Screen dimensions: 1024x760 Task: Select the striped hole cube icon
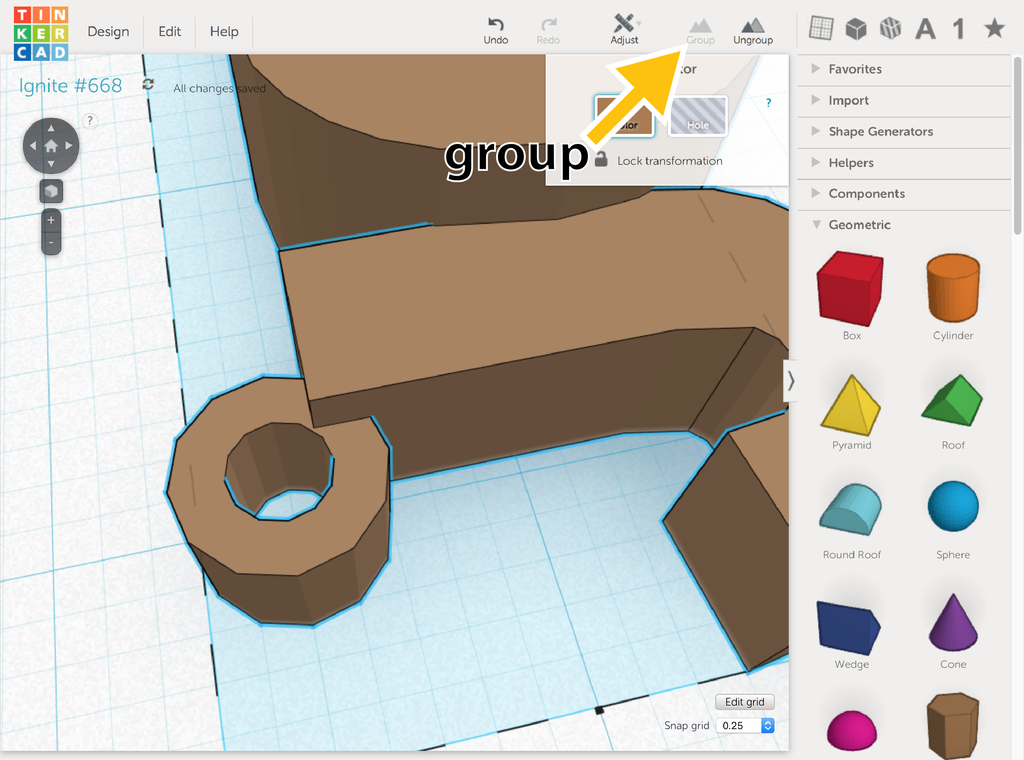[x=890, y=28]
